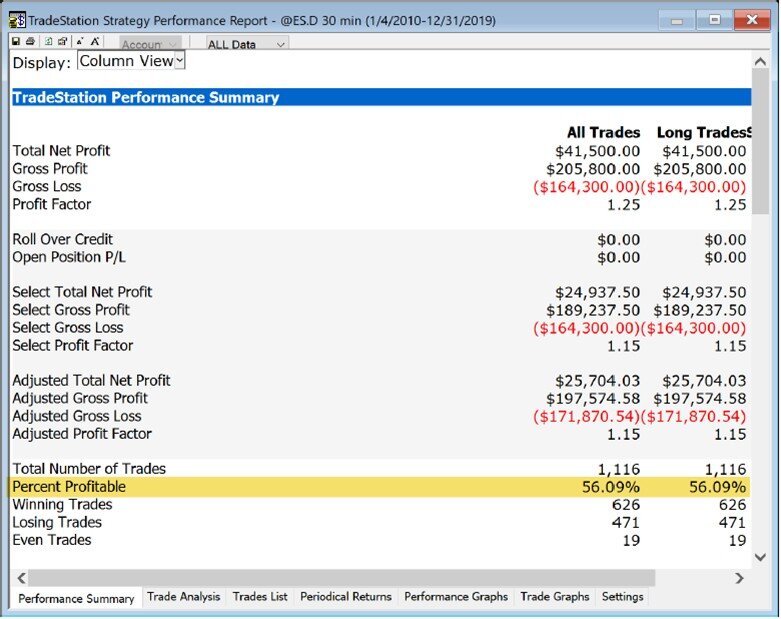Click the All Trades 1,116 total trades value
The width and height of the screenshot is (781, 619).
click(619, 470)
